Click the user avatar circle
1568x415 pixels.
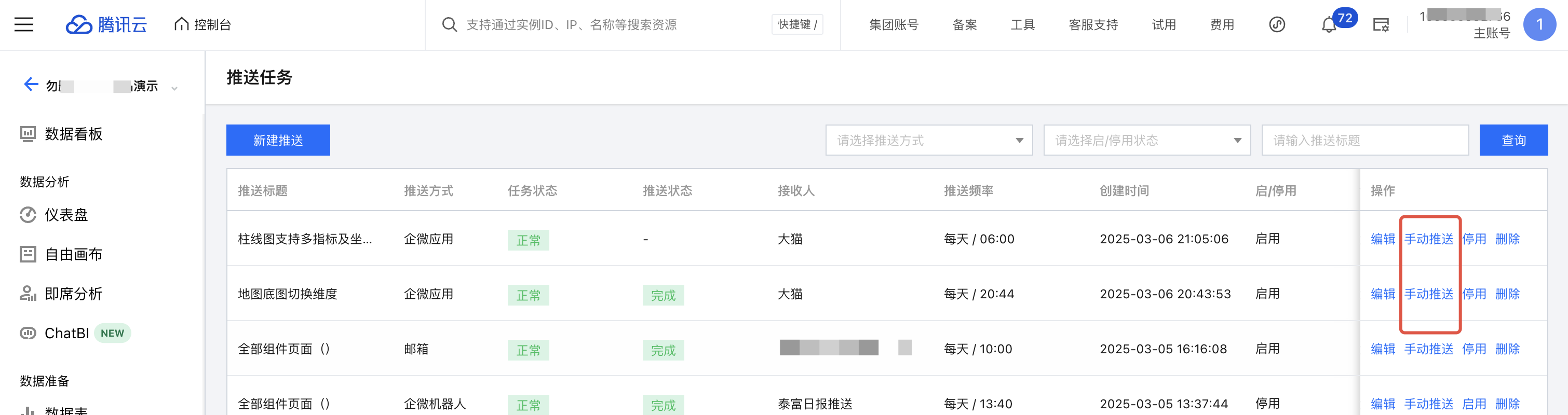coord(1539,24)
